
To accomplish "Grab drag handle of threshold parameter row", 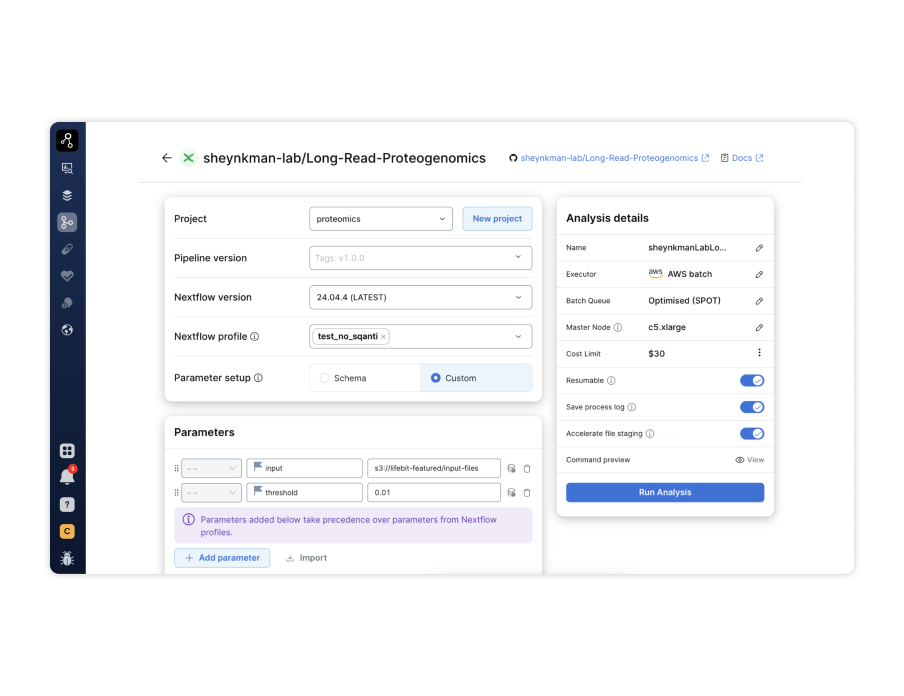I will point(176,493).
